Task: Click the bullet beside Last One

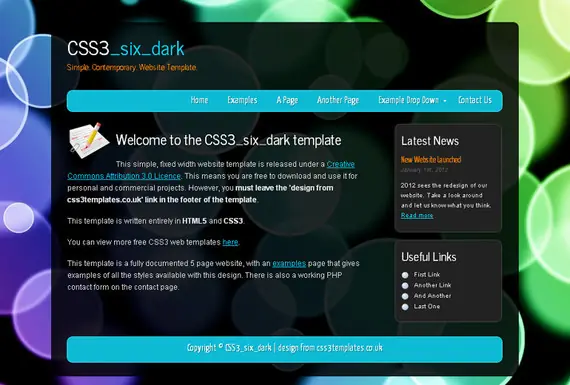Action: (405, 307)
